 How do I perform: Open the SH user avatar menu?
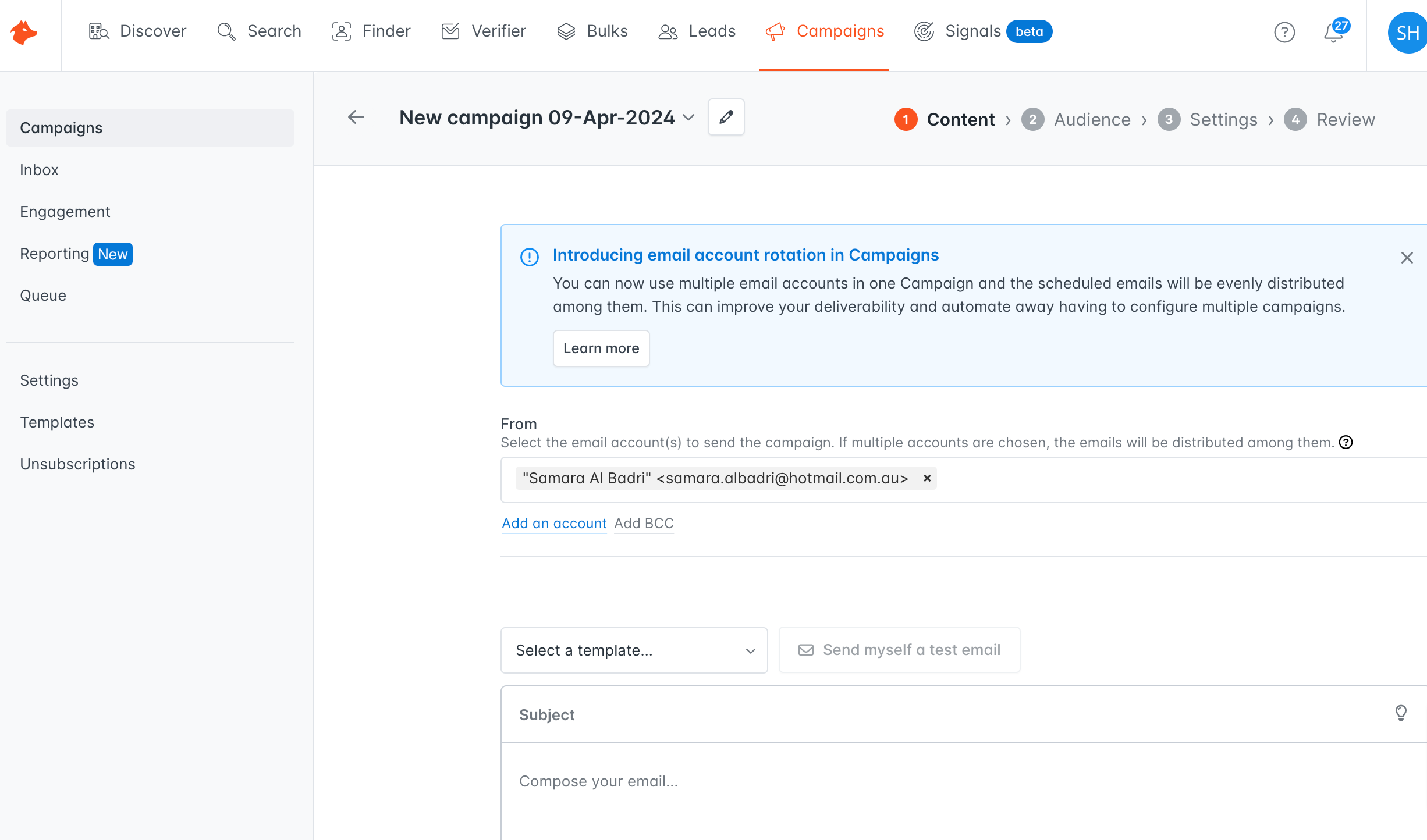[x=1407, y=33]
